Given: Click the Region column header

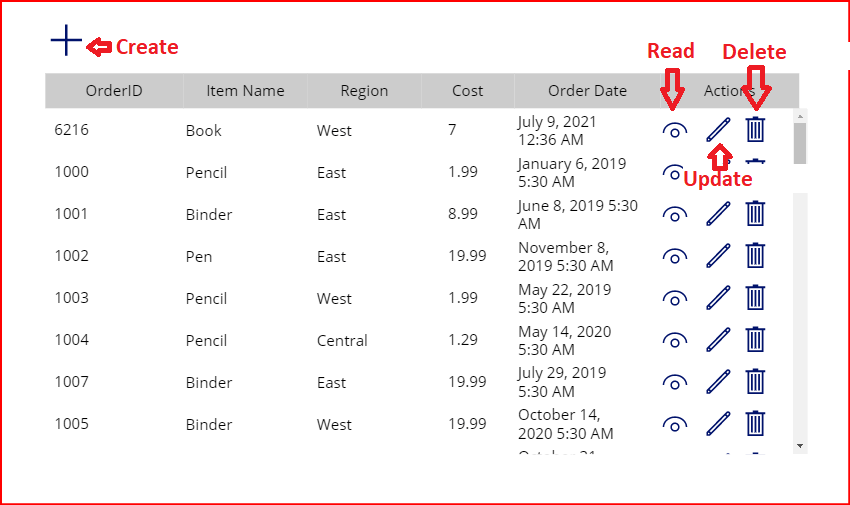Looking at the screenshot, I should 364,91.
